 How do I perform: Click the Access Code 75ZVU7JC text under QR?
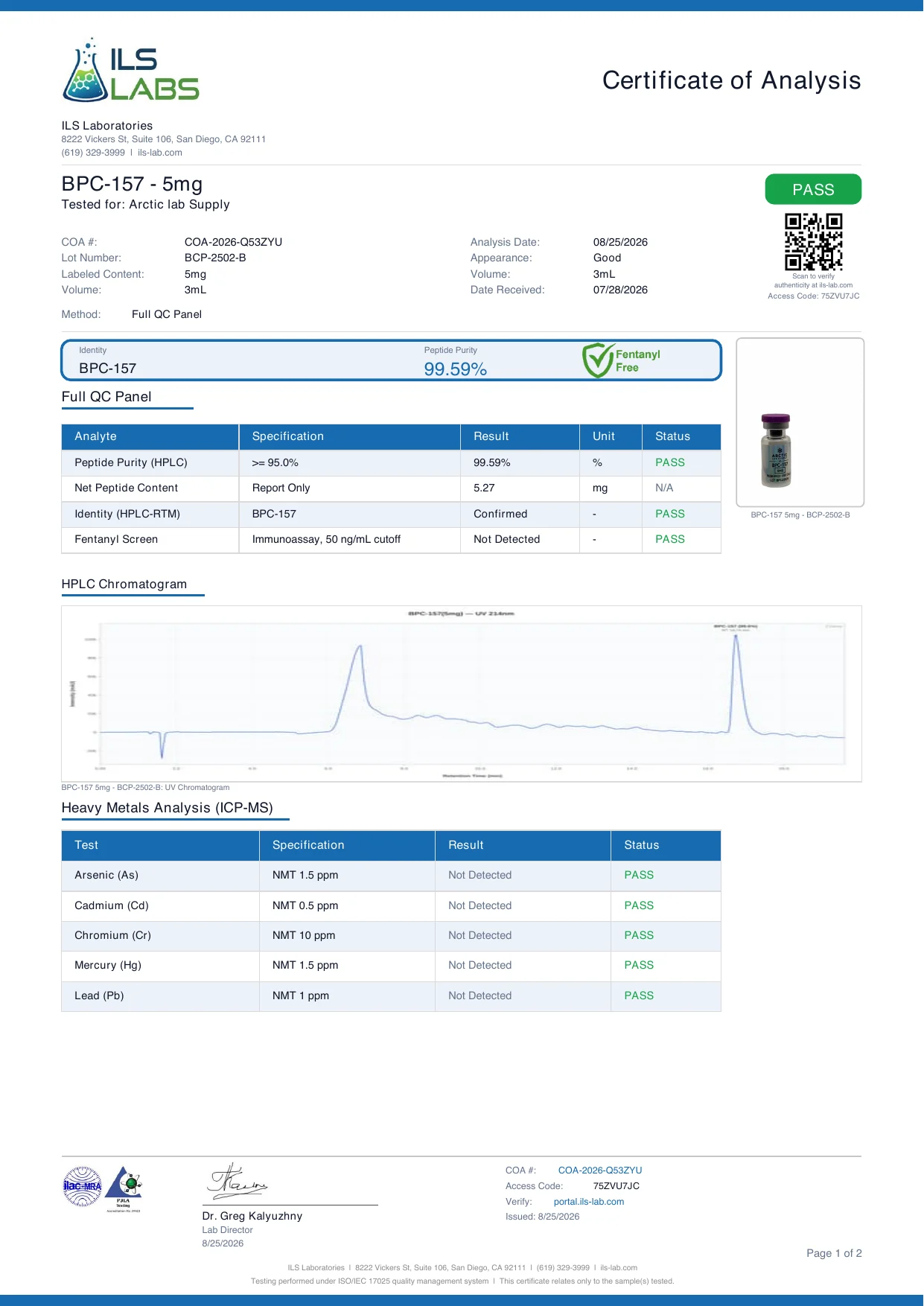pyautogui.click(x=813, y=296)
